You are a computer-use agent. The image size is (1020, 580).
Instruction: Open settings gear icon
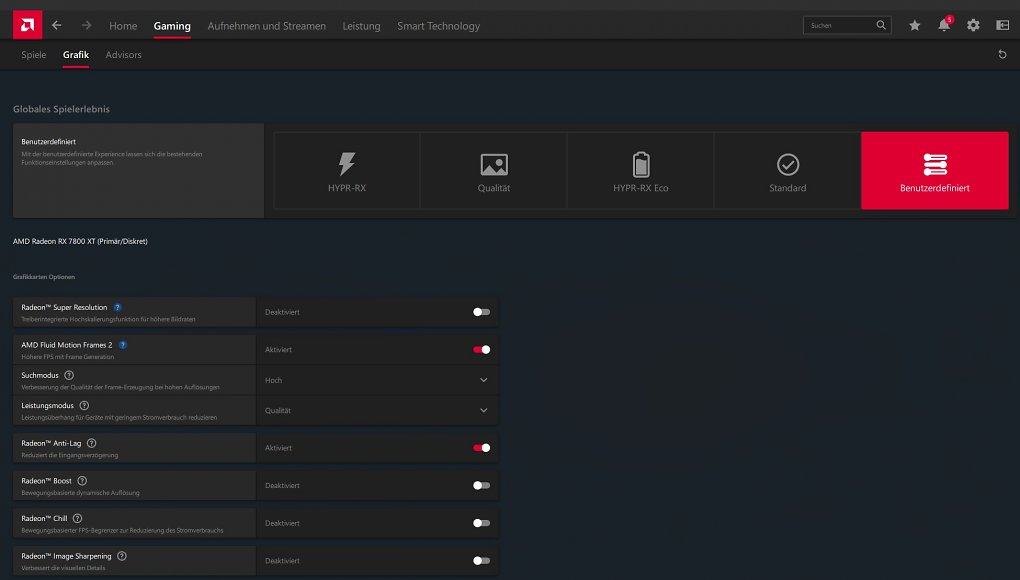point(973,25)
